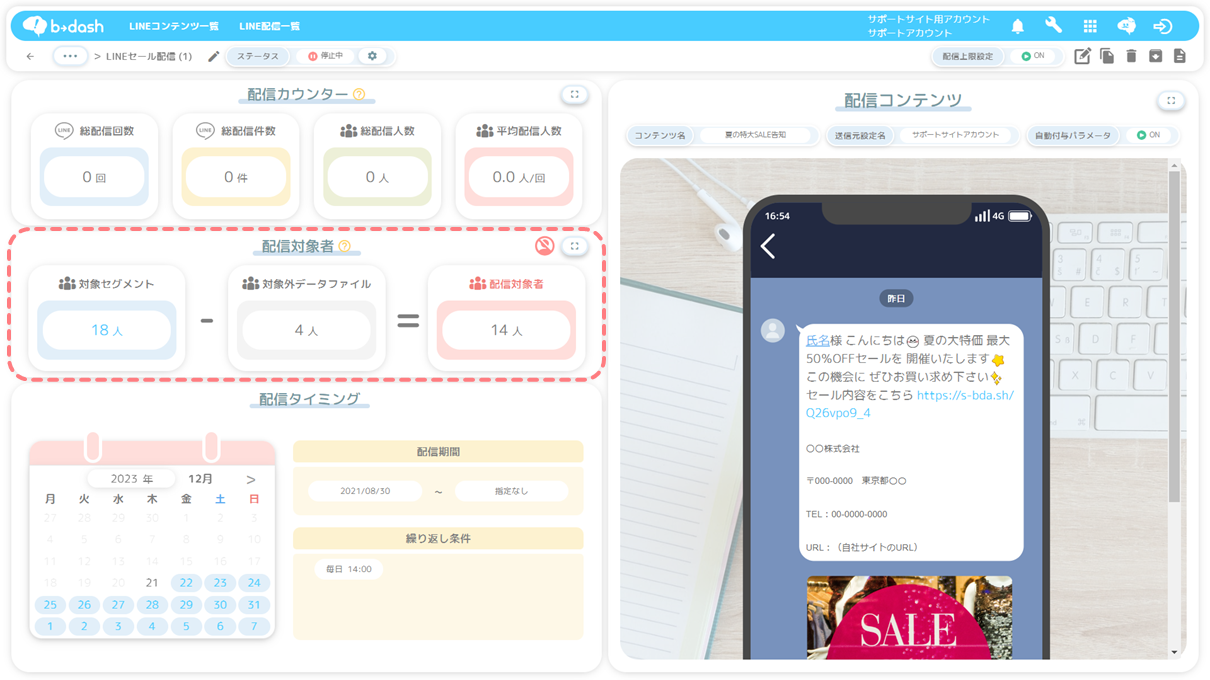Toggle the 停止中 status indicator

326,56
